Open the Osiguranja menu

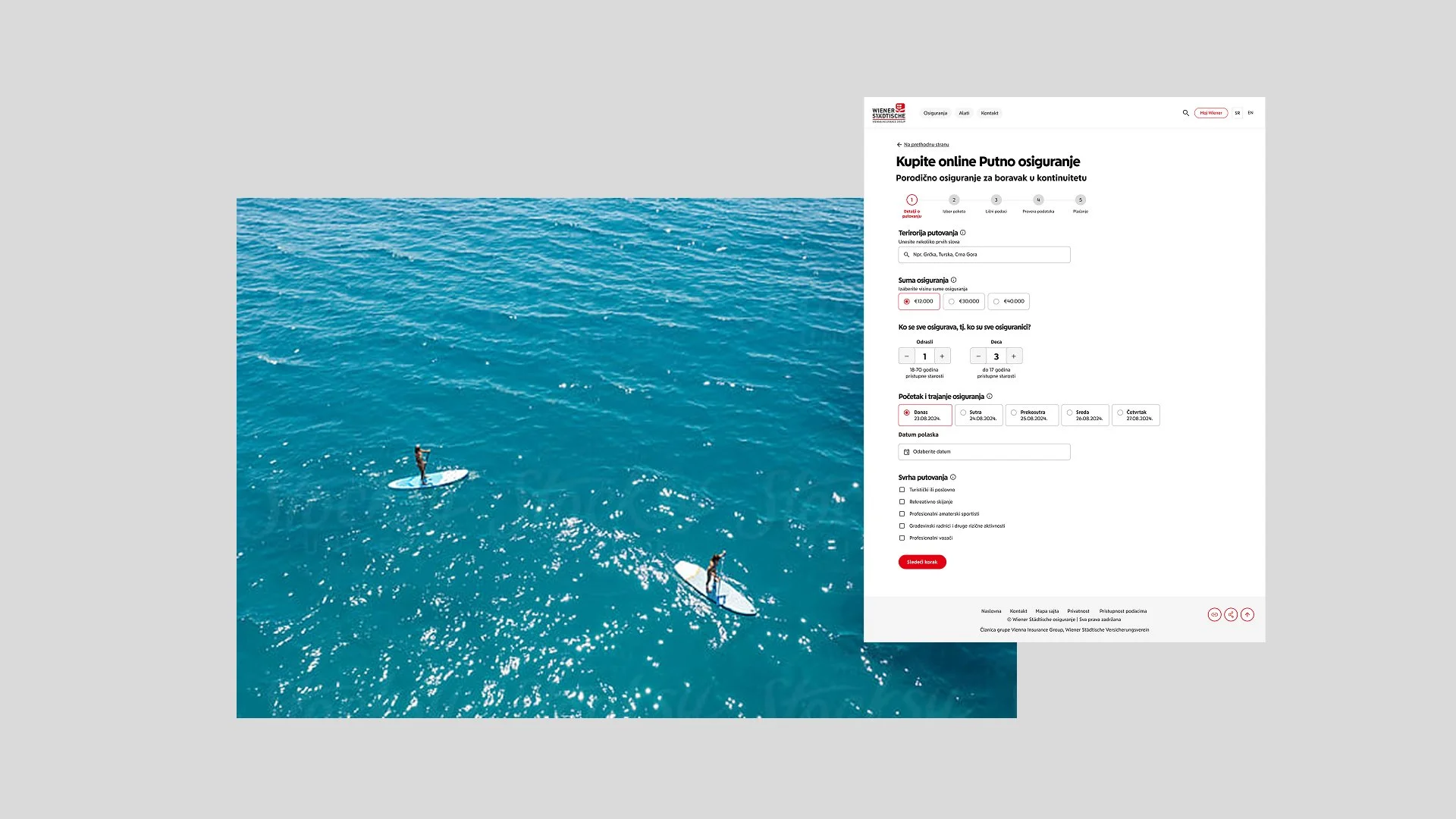tap(935, 113)
